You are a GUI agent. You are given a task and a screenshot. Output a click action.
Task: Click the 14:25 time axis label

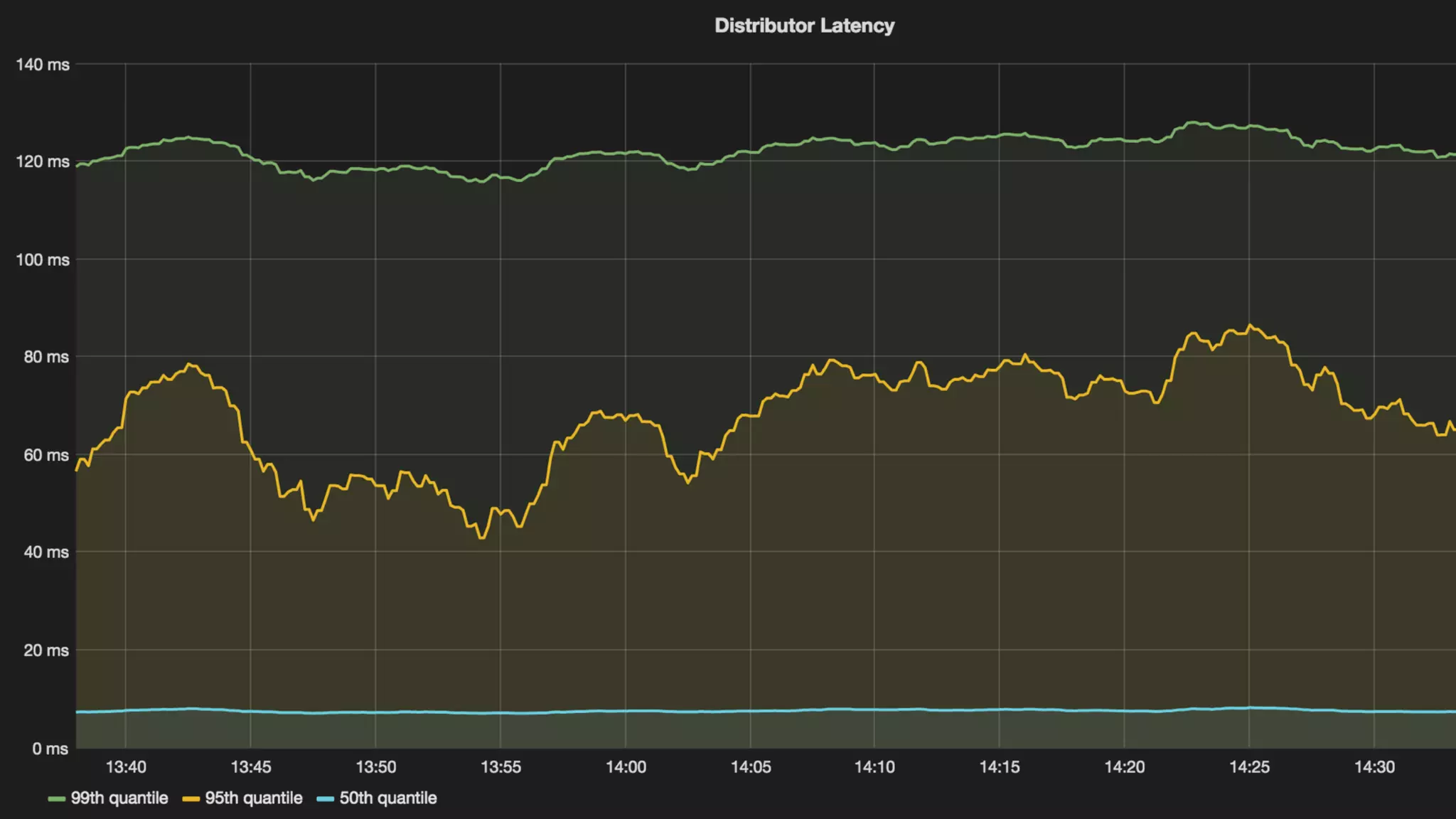coord(1249,767)
